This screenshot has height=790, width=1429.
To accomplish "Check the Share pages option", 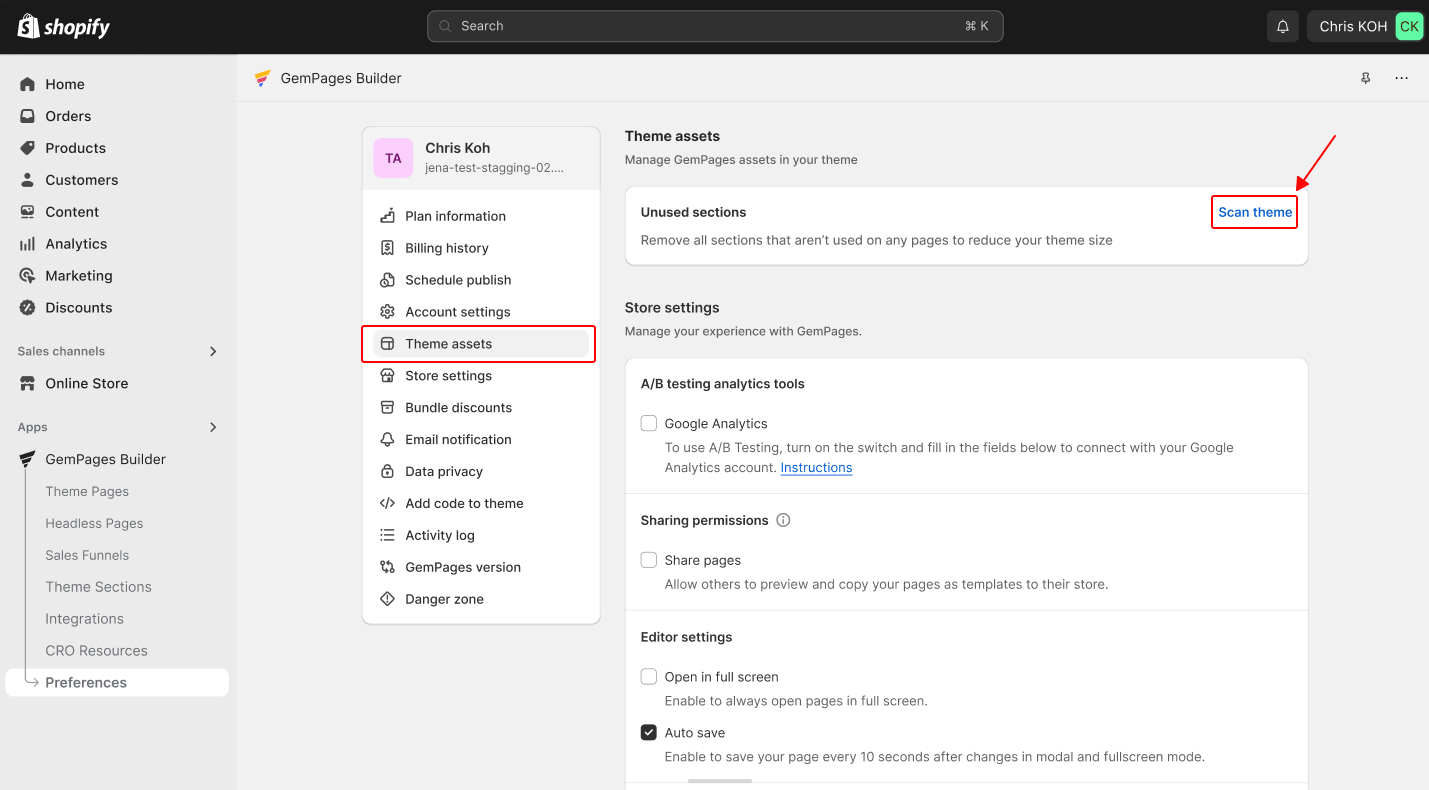I will click(x=649, y=560).
